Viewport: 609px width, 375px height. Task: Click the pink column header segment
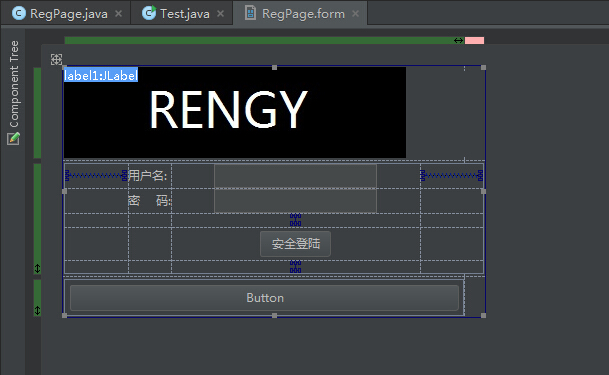(x=474, y=40)
